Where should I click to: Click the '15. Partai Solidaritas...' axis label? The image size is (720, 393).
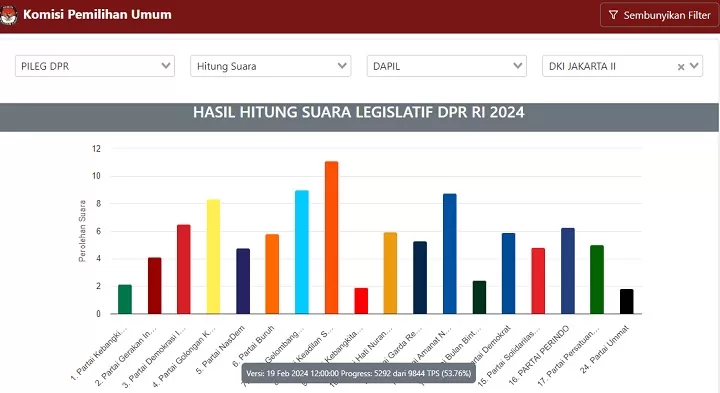click(x=509, y=356)
